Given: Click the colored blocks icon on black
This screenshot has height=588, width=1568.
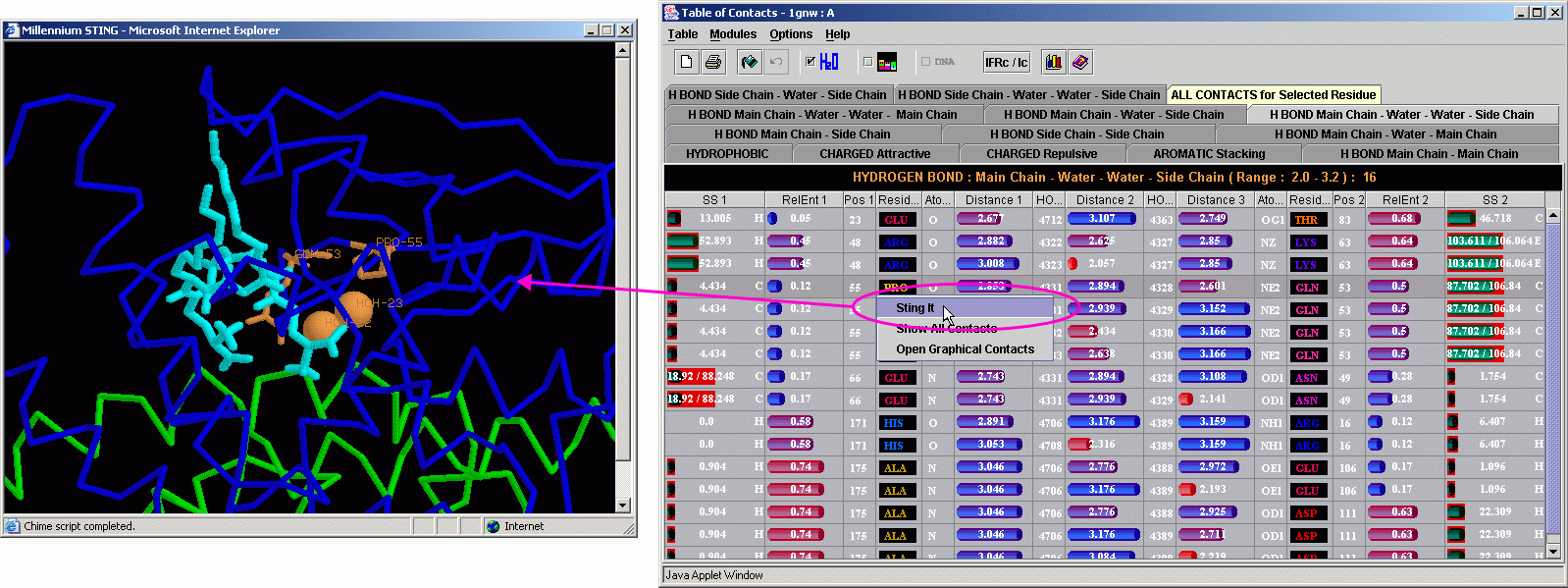Looking at the screenshot, I should [887, 62].
